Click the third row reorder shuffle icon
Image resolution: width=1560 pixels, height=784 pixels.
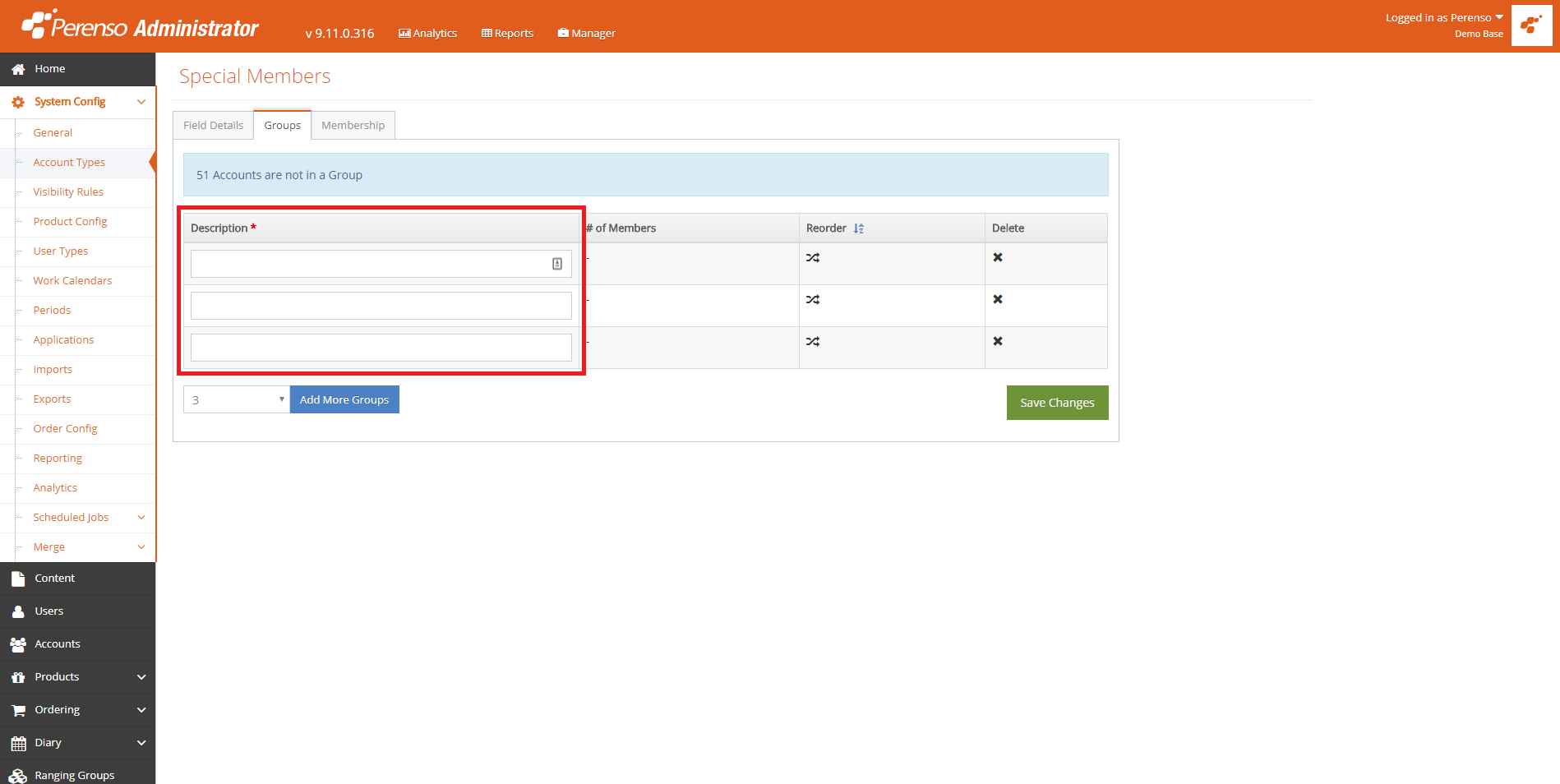tap(813, 341)
